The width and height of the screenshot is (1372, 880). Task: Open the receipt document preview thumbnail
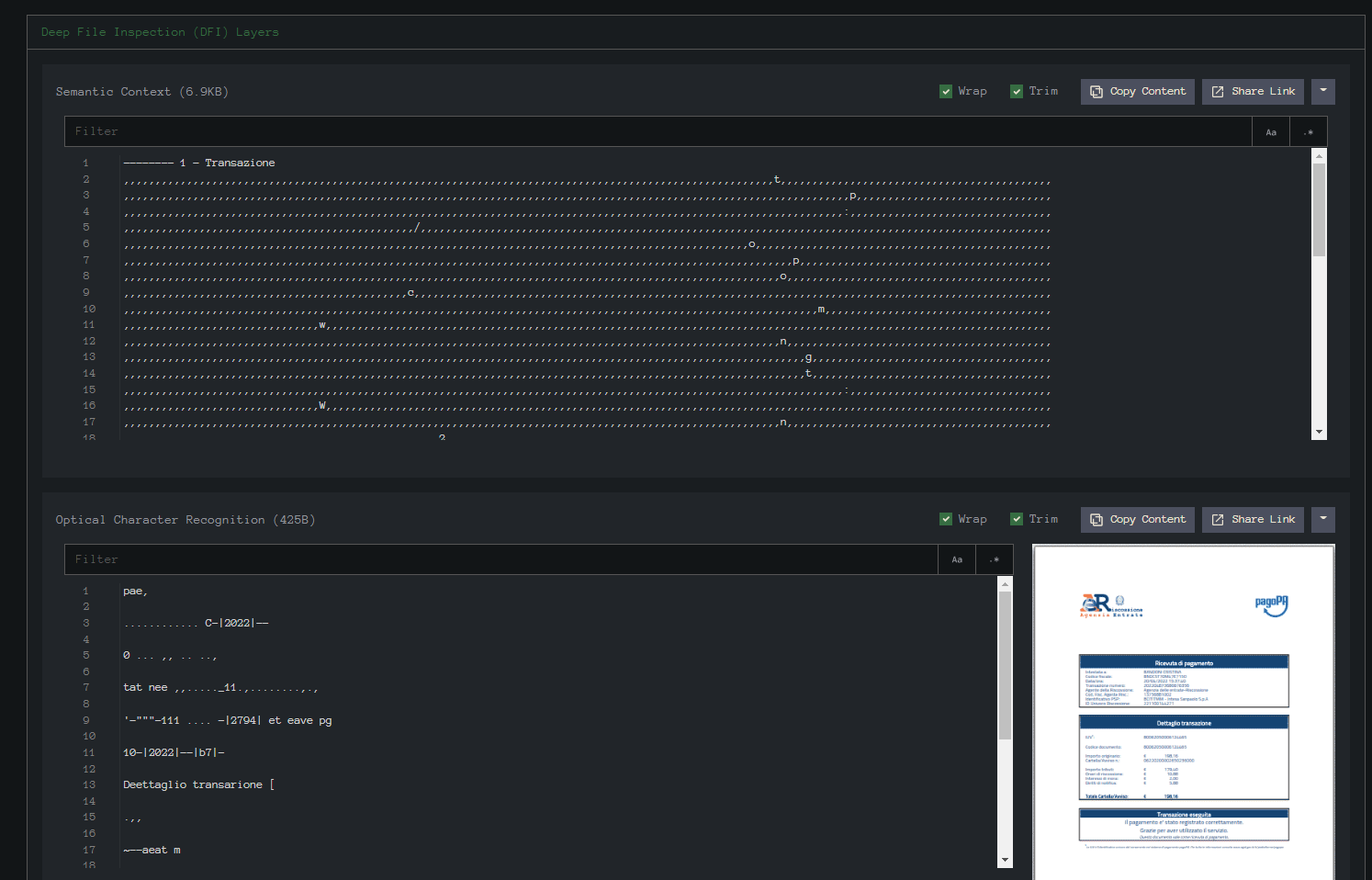[x=1184, y=713]
